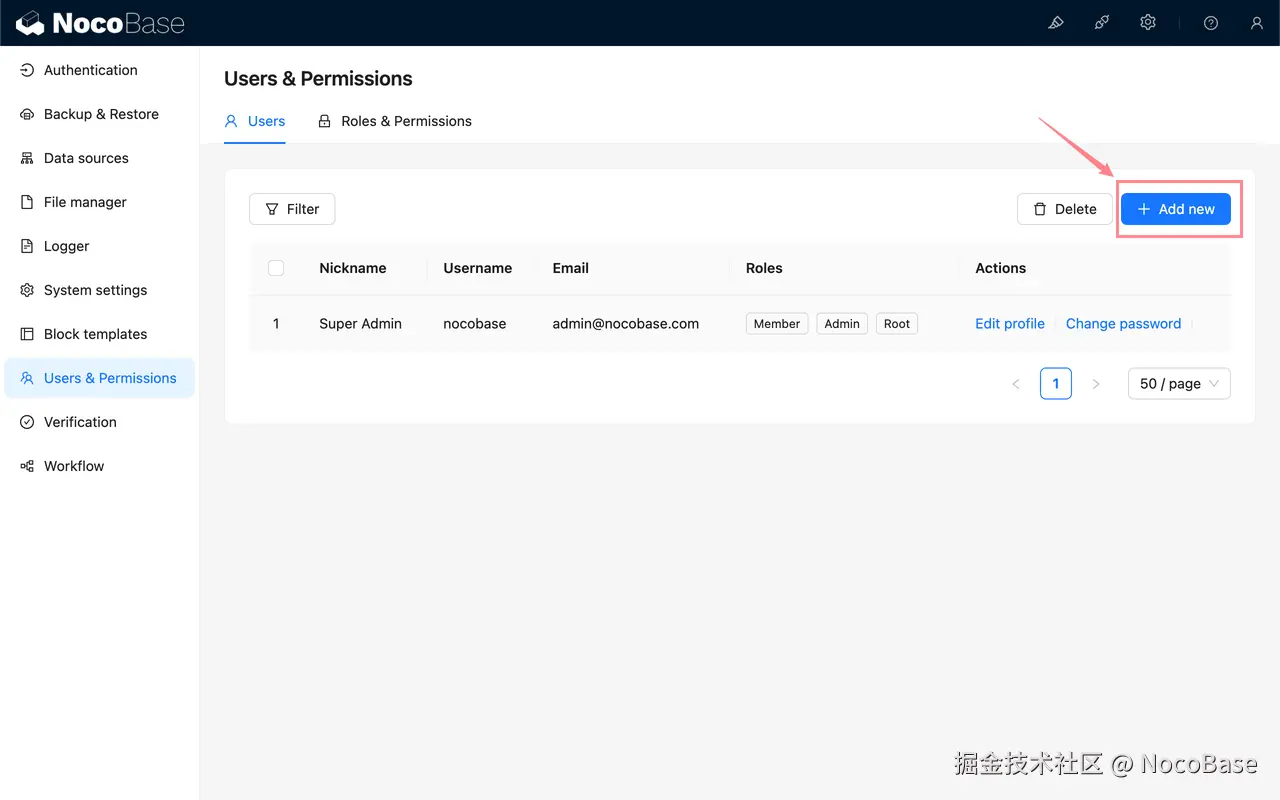Open Workflow in the sidebar
The image size is (1280, 800).
[74, 466]
